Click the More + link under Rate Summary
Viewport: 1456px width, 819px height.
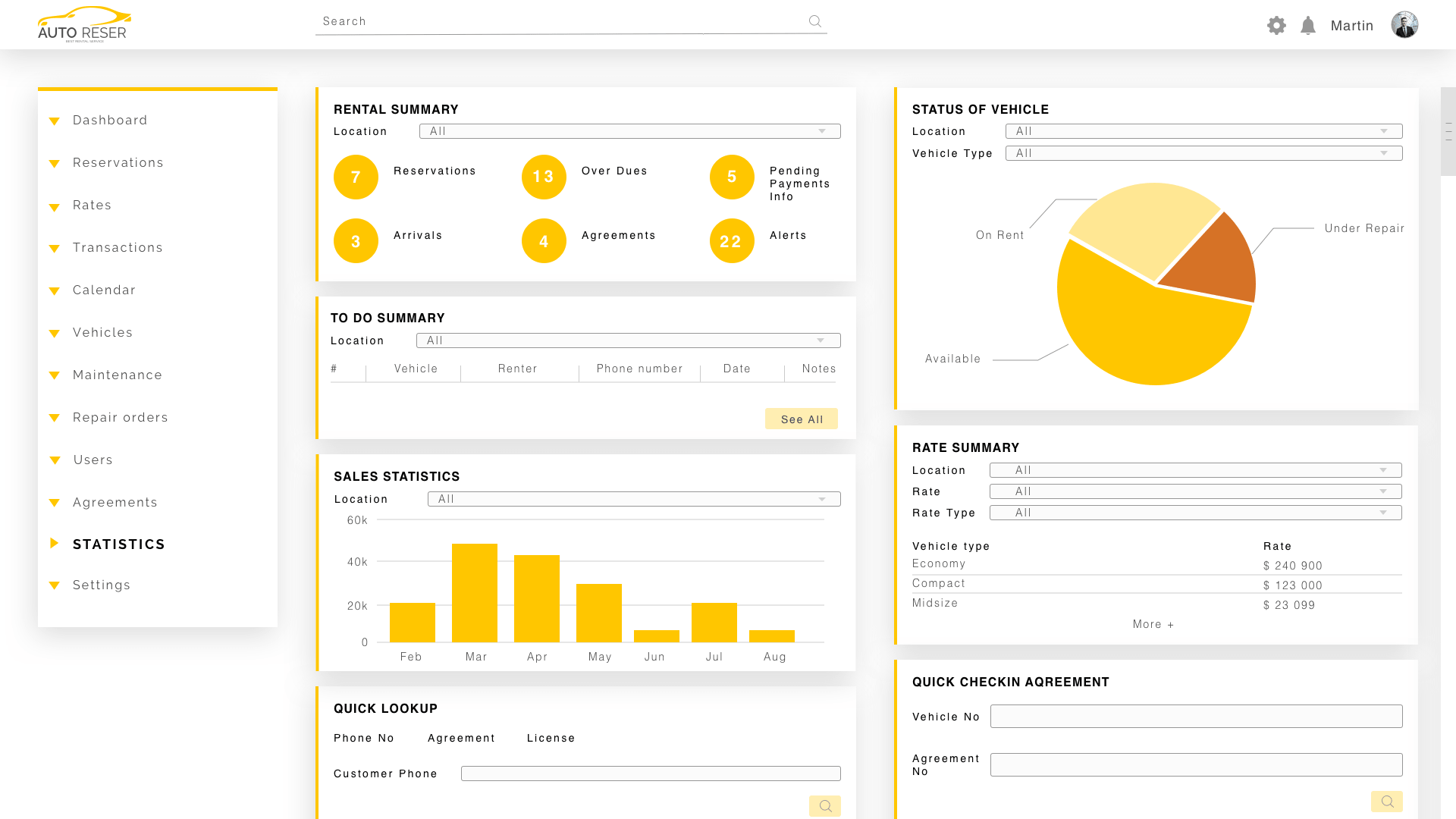(x=1153, y=624)
